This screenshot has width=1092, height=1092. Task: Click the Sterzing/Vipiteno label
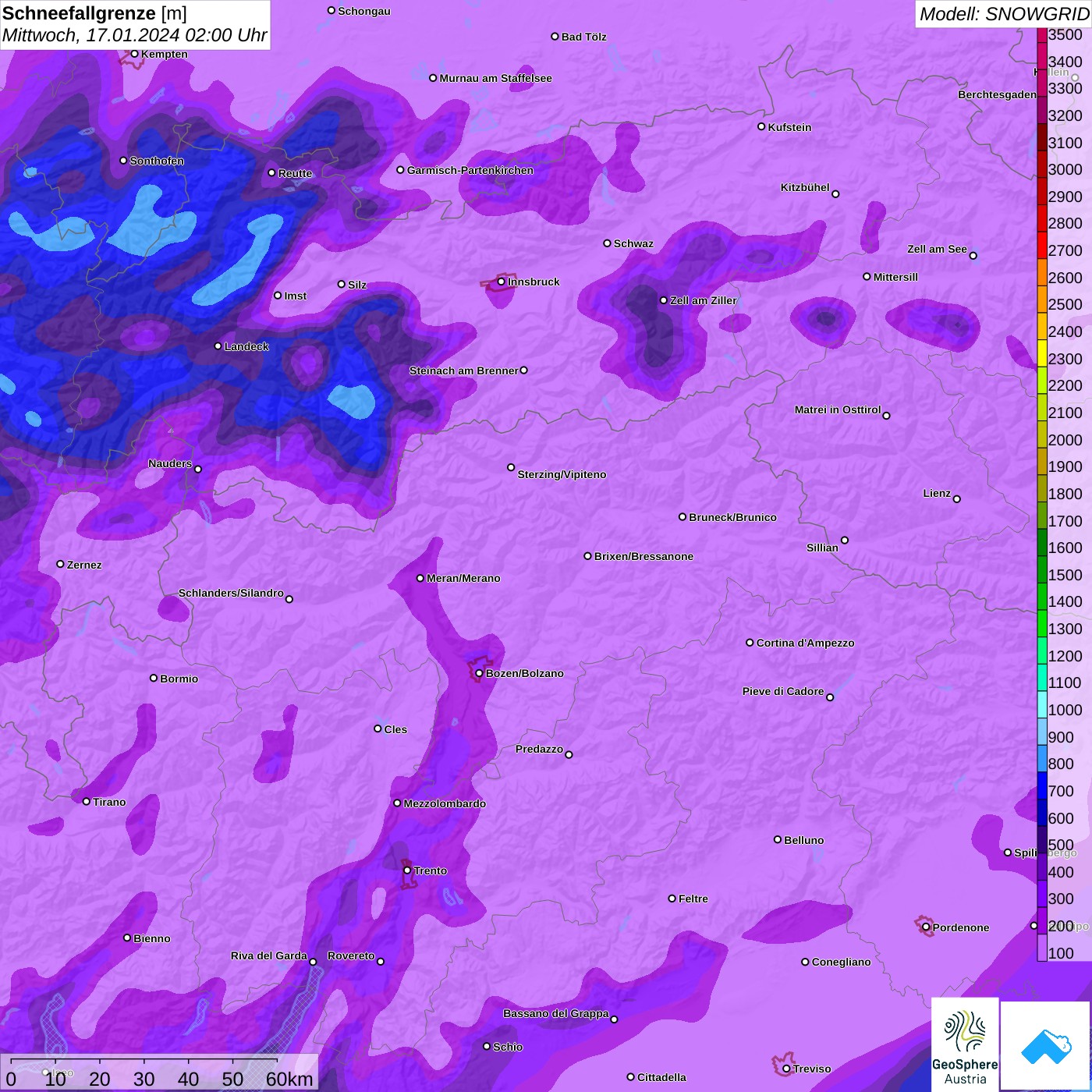tap(562, 474)
